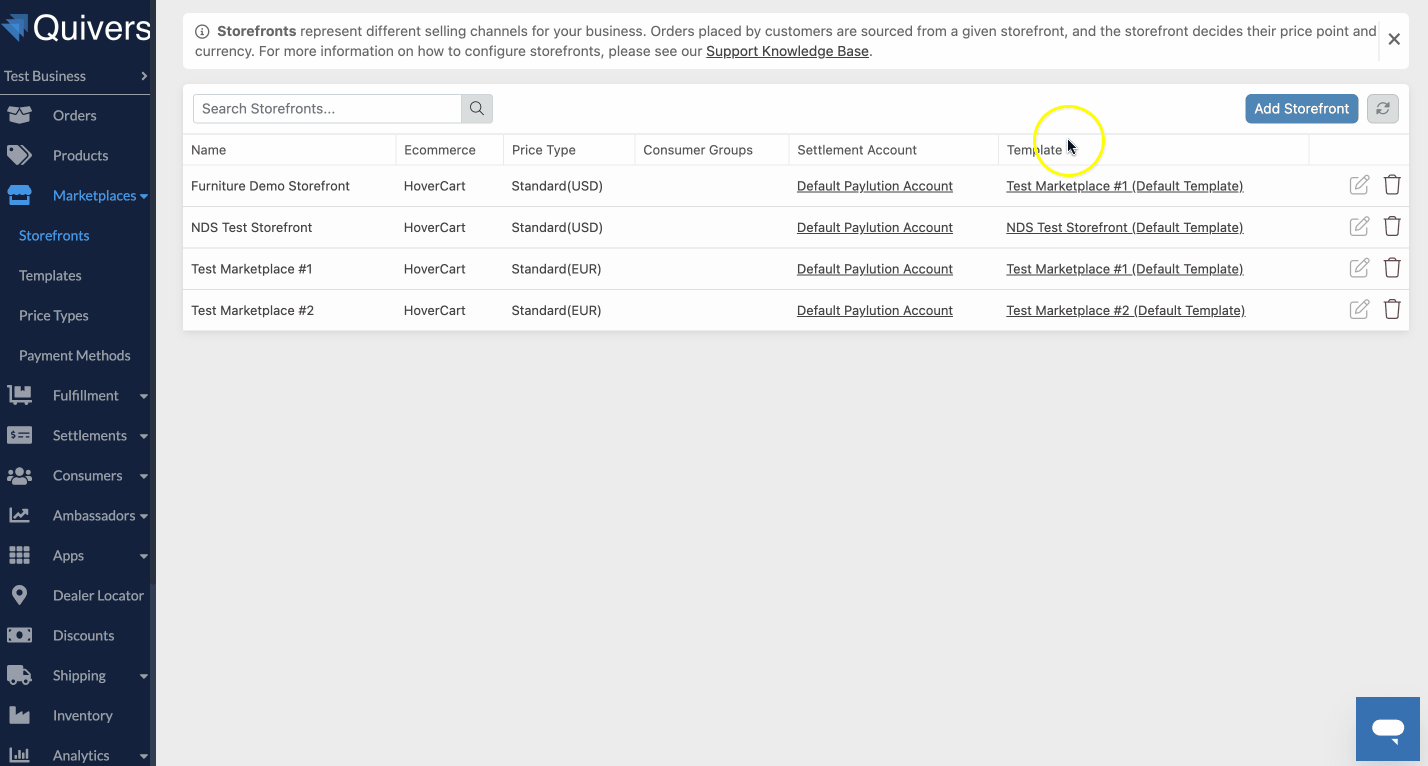Dismiss the Storefronts info banner

(1394, 40)
